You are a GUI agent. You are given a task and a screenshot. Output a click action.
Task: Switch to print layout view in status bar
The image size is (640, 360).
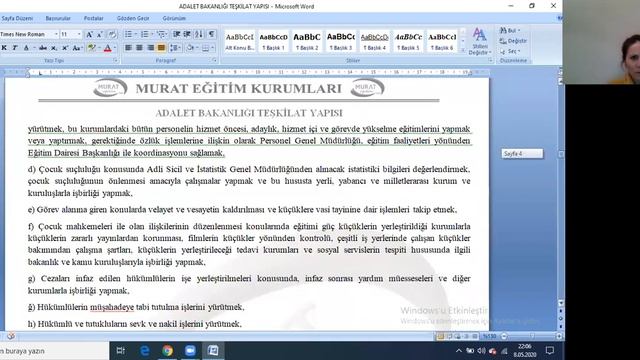pyautogui.click(x=440, y=336)
